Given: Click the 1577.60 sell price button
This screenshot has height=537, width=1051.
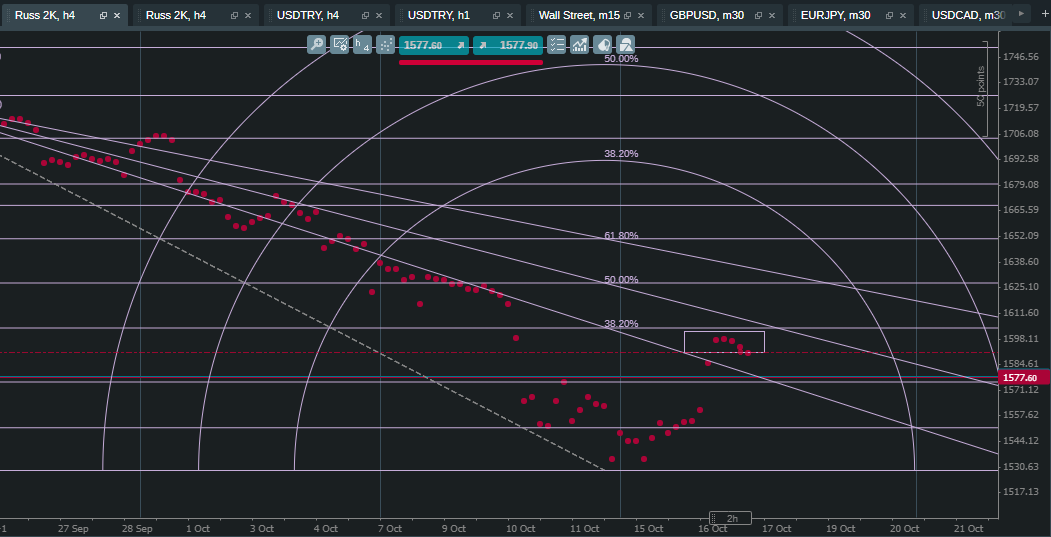Looking at the screenshot, I should pos(434,45).
